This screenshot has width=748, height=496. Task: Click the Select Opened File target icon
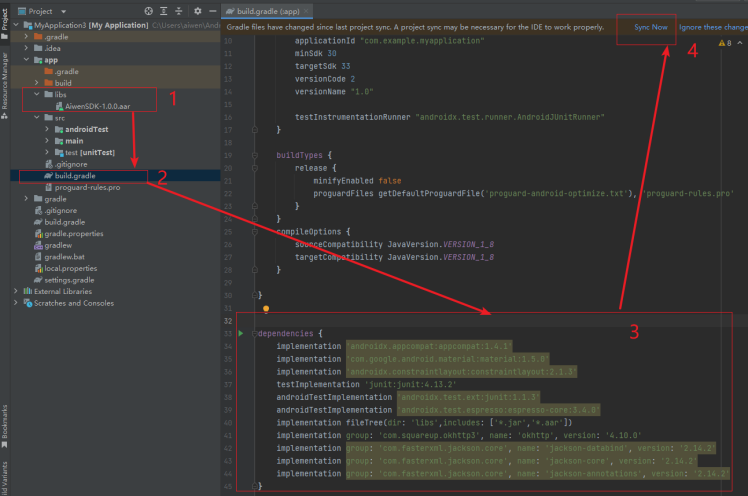point(148,11)
